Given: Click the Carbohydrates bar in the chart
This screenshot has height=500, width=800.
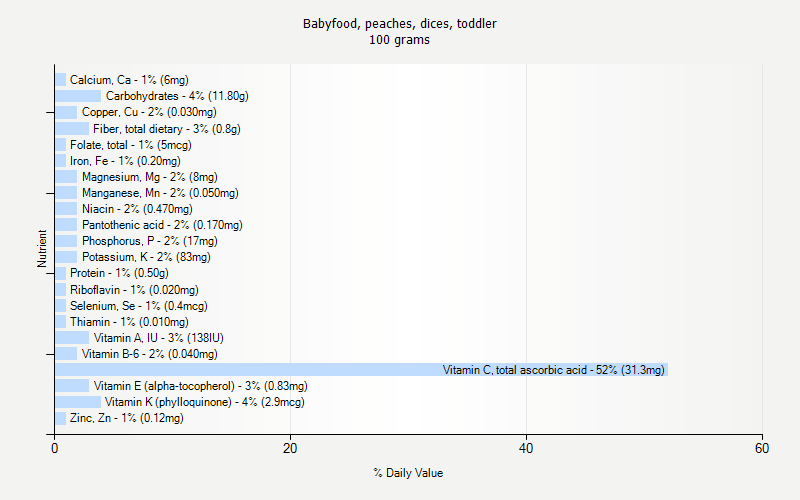Looking at the screenshot, I should pos(78,96).
